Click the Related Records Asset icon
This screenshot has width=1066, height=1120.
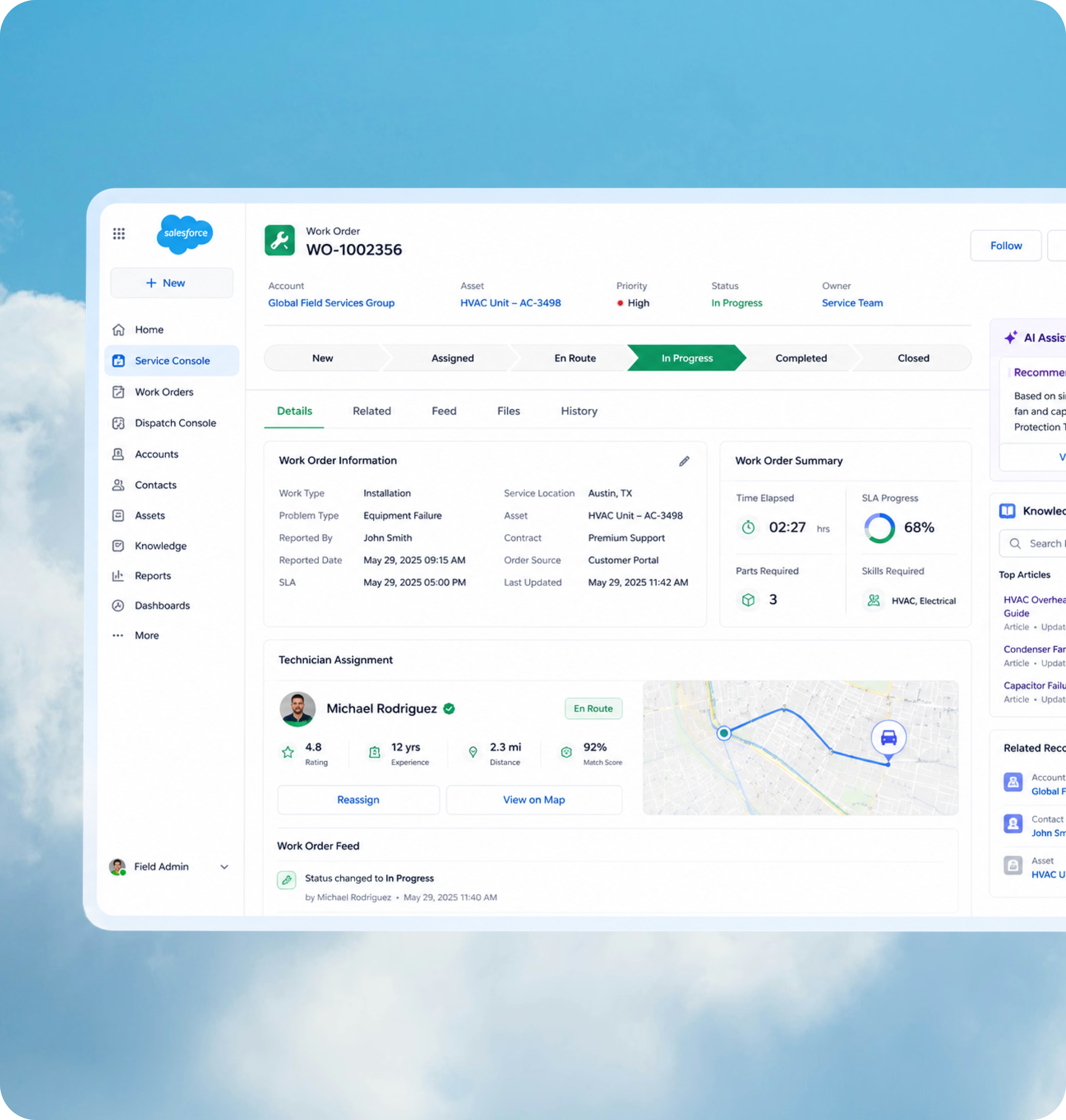tap(1013, 865)
